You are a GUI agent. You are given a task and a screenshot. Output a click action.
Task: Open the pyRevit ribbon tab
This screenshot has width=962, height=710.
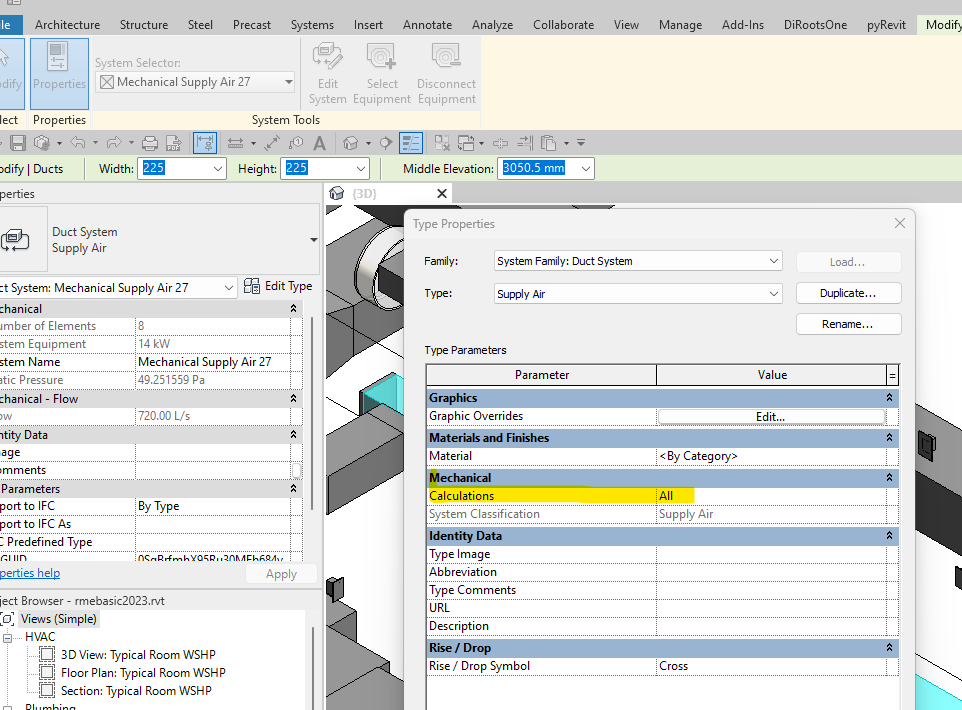[x=886, y=25]
